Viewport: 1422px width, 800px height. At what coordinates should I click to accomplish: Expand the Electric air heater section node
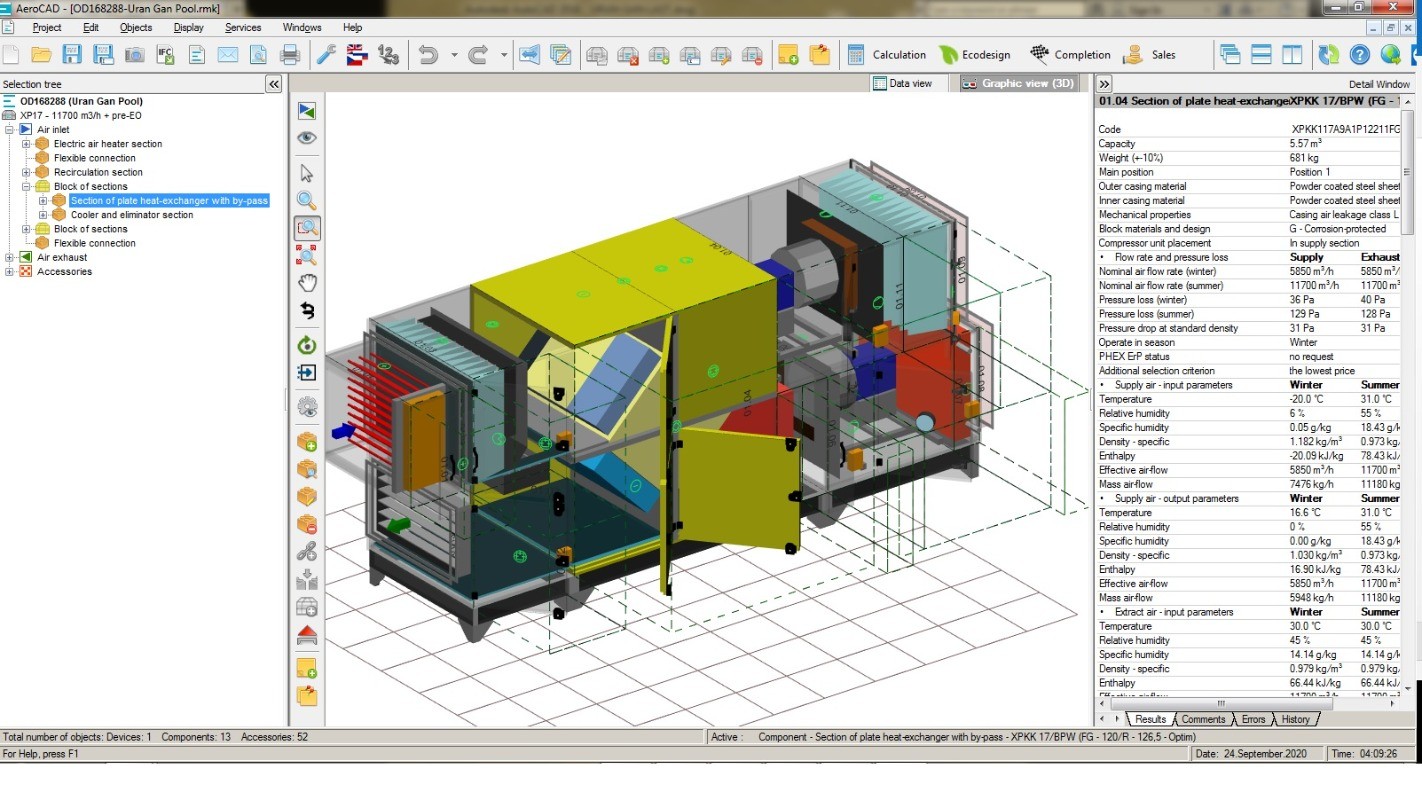click(27, 144)
